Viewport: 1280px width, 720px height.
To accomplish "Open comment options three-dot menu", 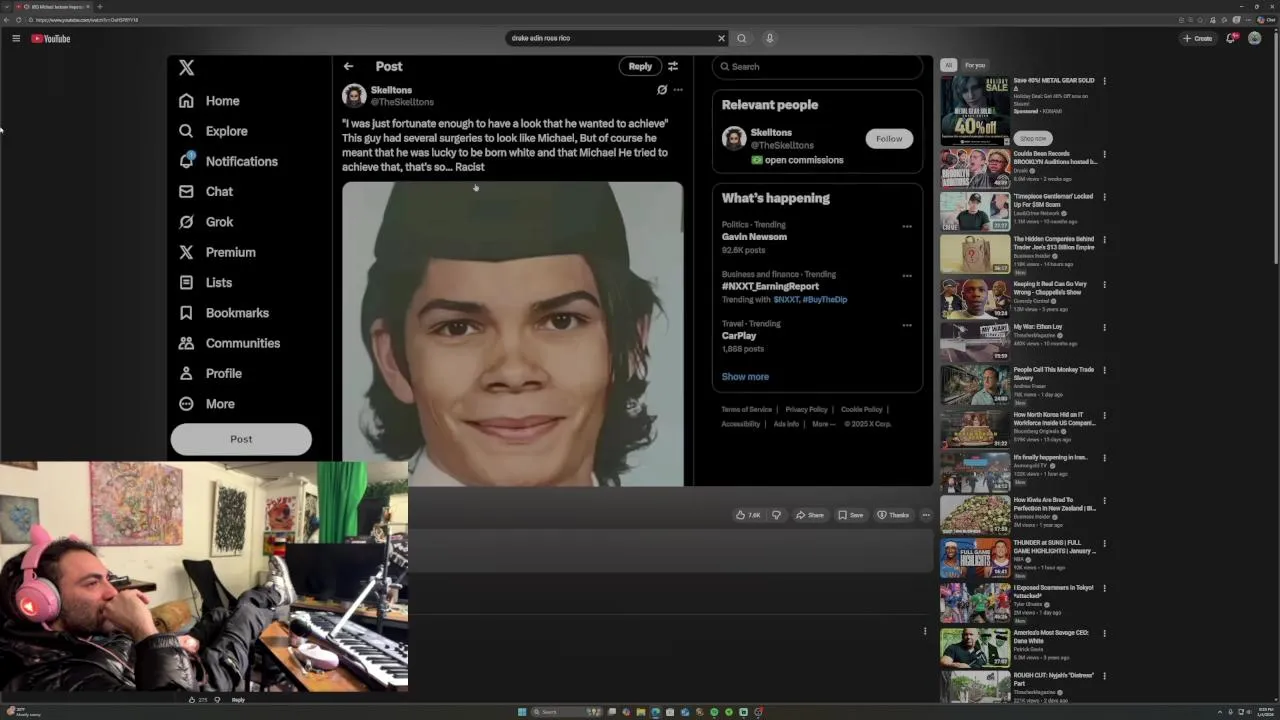I will [925, 631].
